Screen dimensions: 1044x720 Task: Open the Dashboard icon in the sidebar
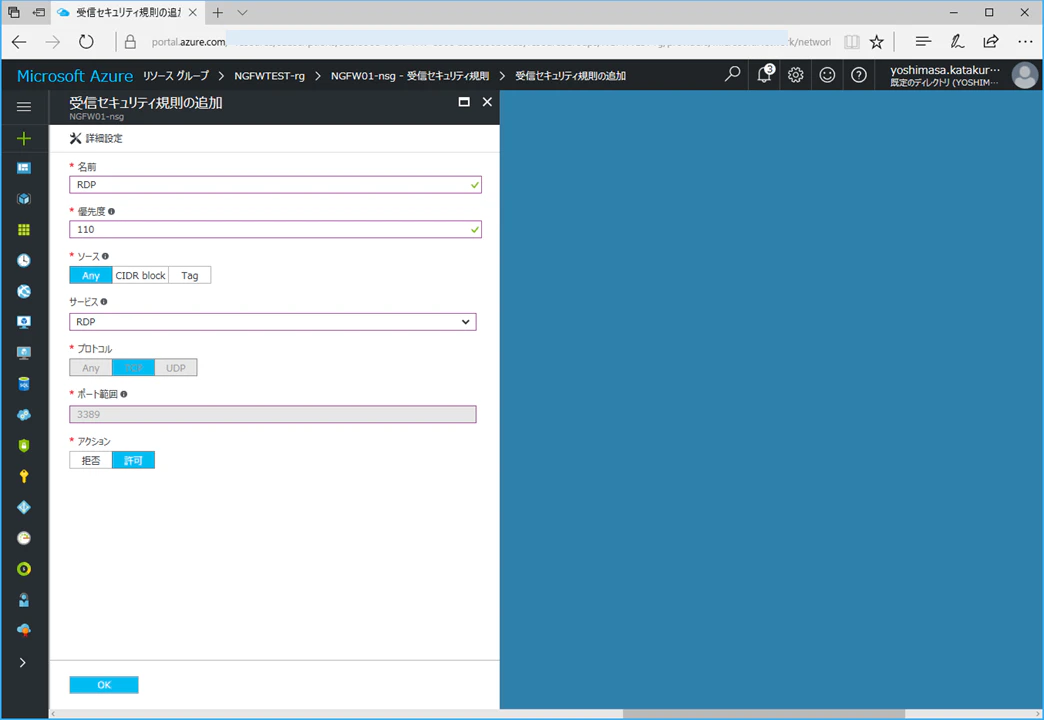click(24, 168)
